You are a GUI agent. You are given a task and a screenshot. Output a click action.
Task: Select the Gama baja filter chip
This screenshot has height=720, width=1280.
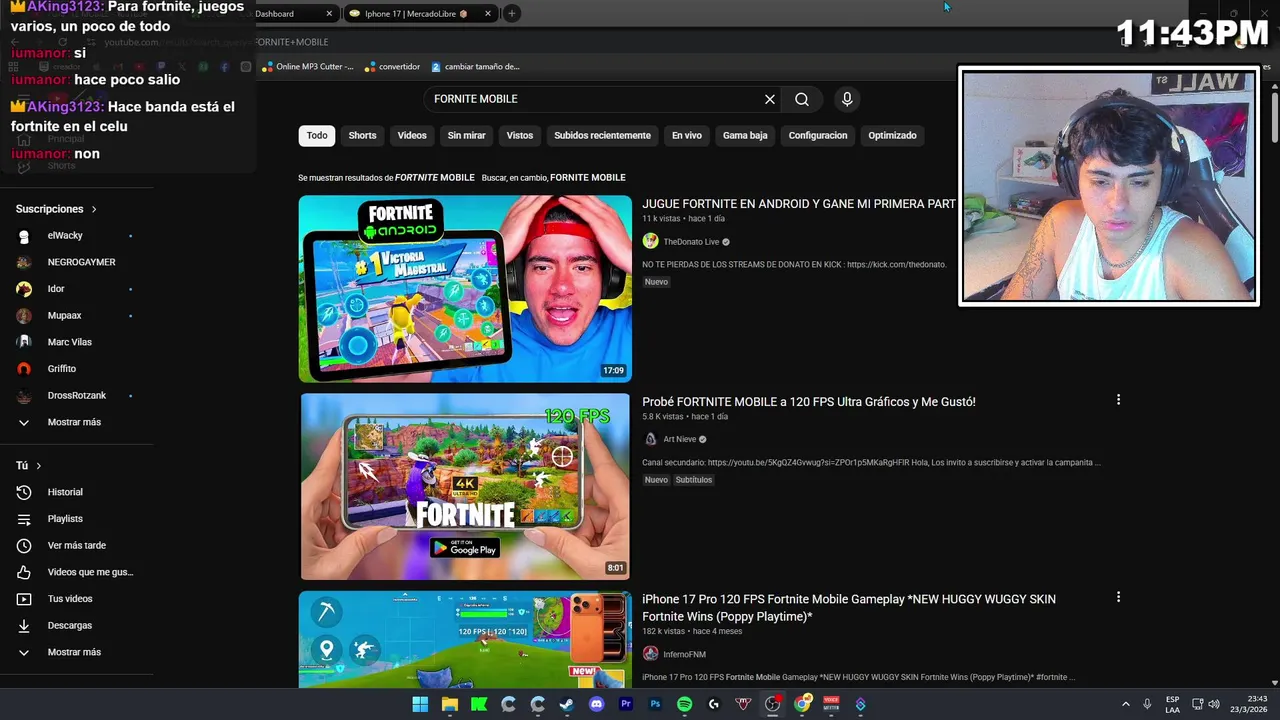[x=745, y=135]
